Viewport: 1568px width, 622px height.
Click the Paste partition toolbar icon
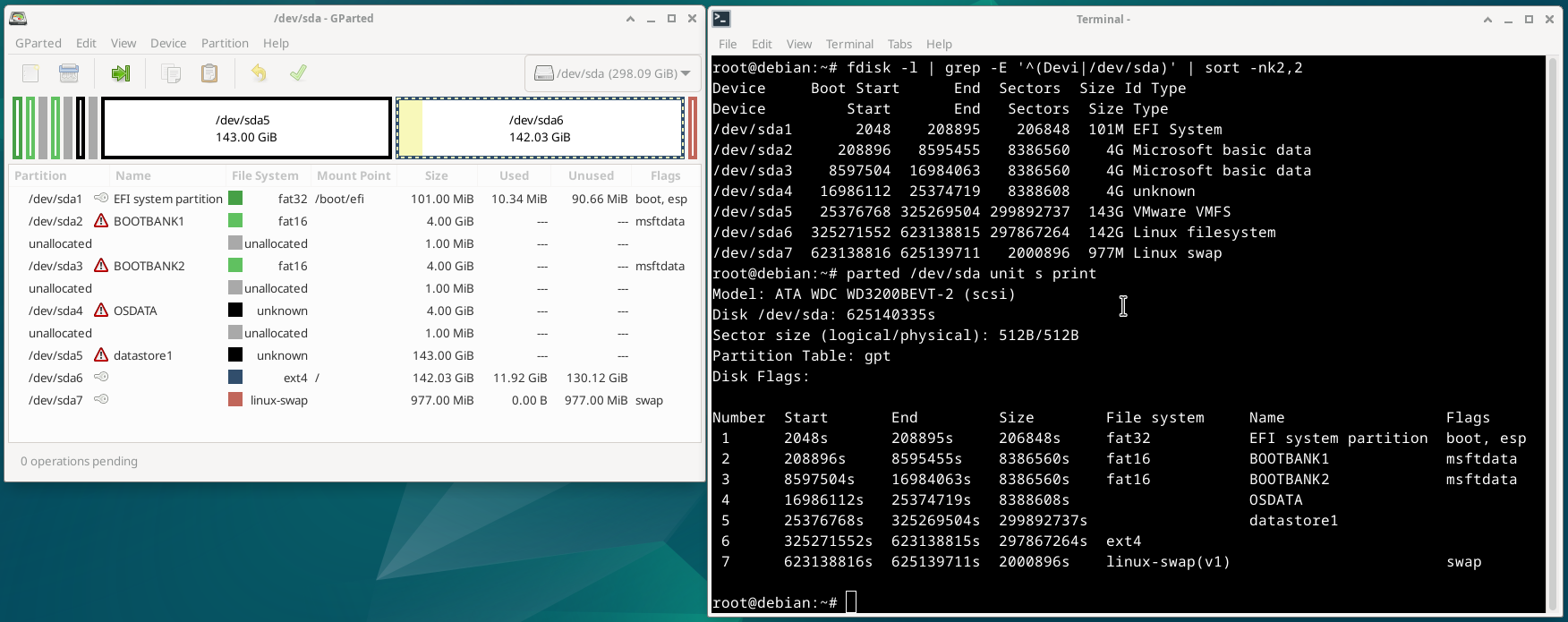click(209, 73)
